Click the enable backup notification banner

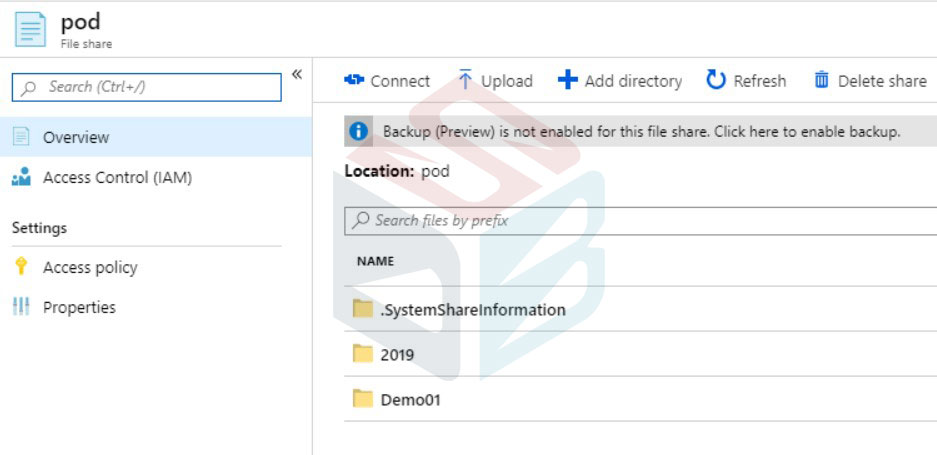click(x=641, y=132)
